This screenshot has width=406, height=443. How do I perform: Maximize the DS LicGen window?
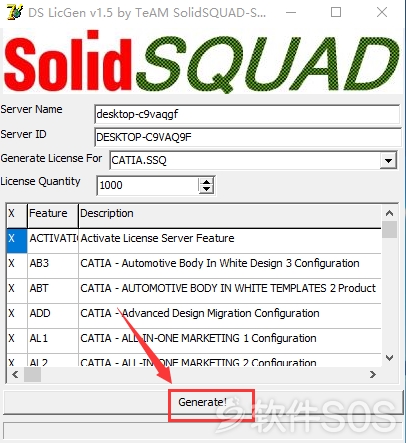(x=336, y=12)
